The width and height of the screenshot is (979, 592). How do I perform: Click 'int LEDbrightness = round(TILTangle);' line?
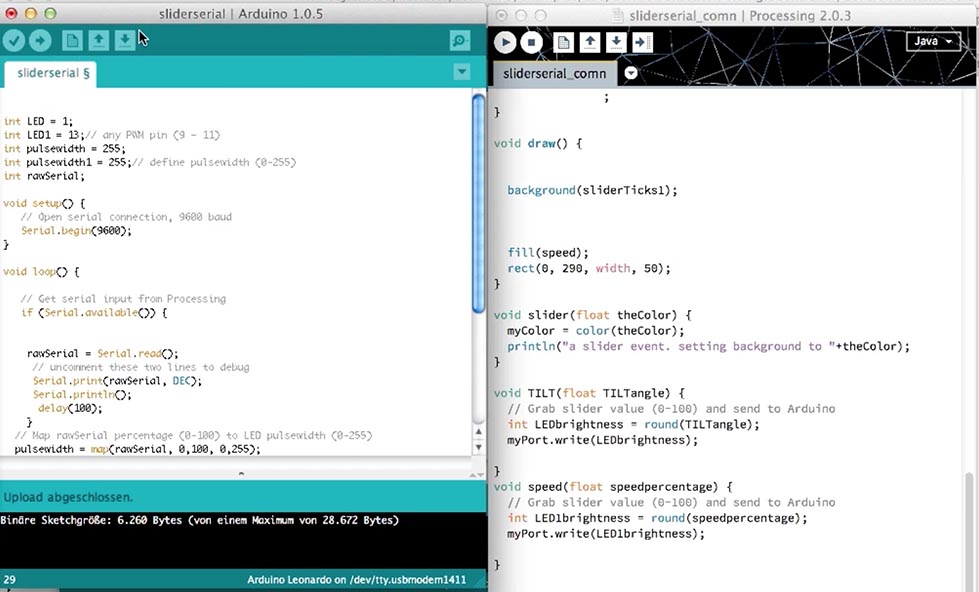click(633, 424)
